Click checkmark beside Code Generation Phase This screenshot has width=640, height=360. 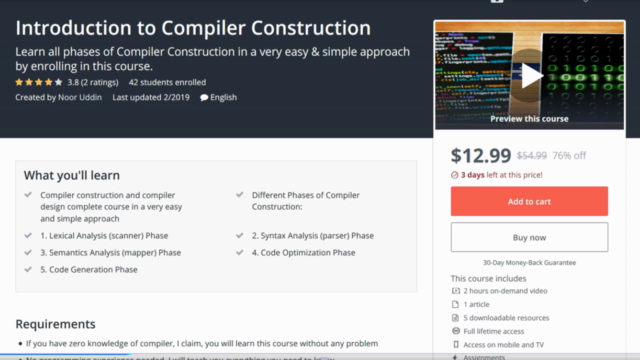point(28,269)
